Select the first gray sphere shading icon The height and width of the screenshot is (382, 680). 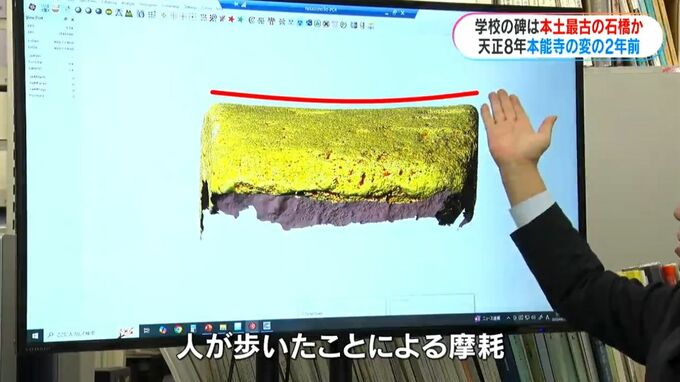pos(78,10)
